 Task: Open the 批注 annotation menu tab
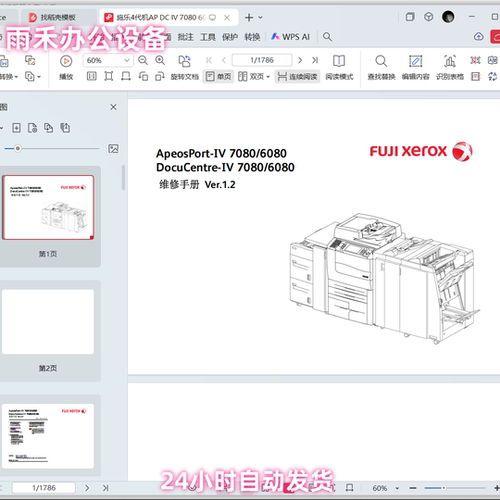[x=185, y=37]
